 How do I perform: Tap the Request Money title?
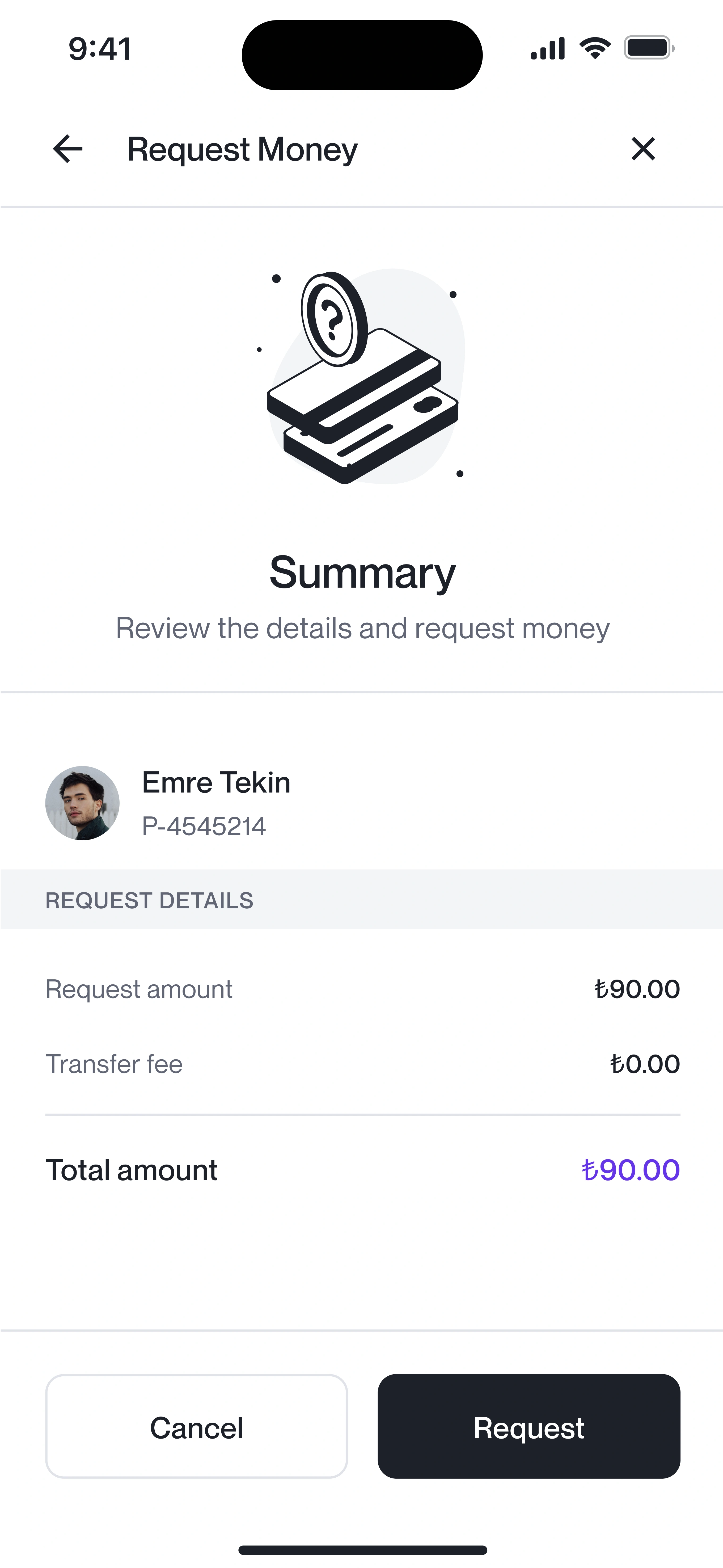242,150
